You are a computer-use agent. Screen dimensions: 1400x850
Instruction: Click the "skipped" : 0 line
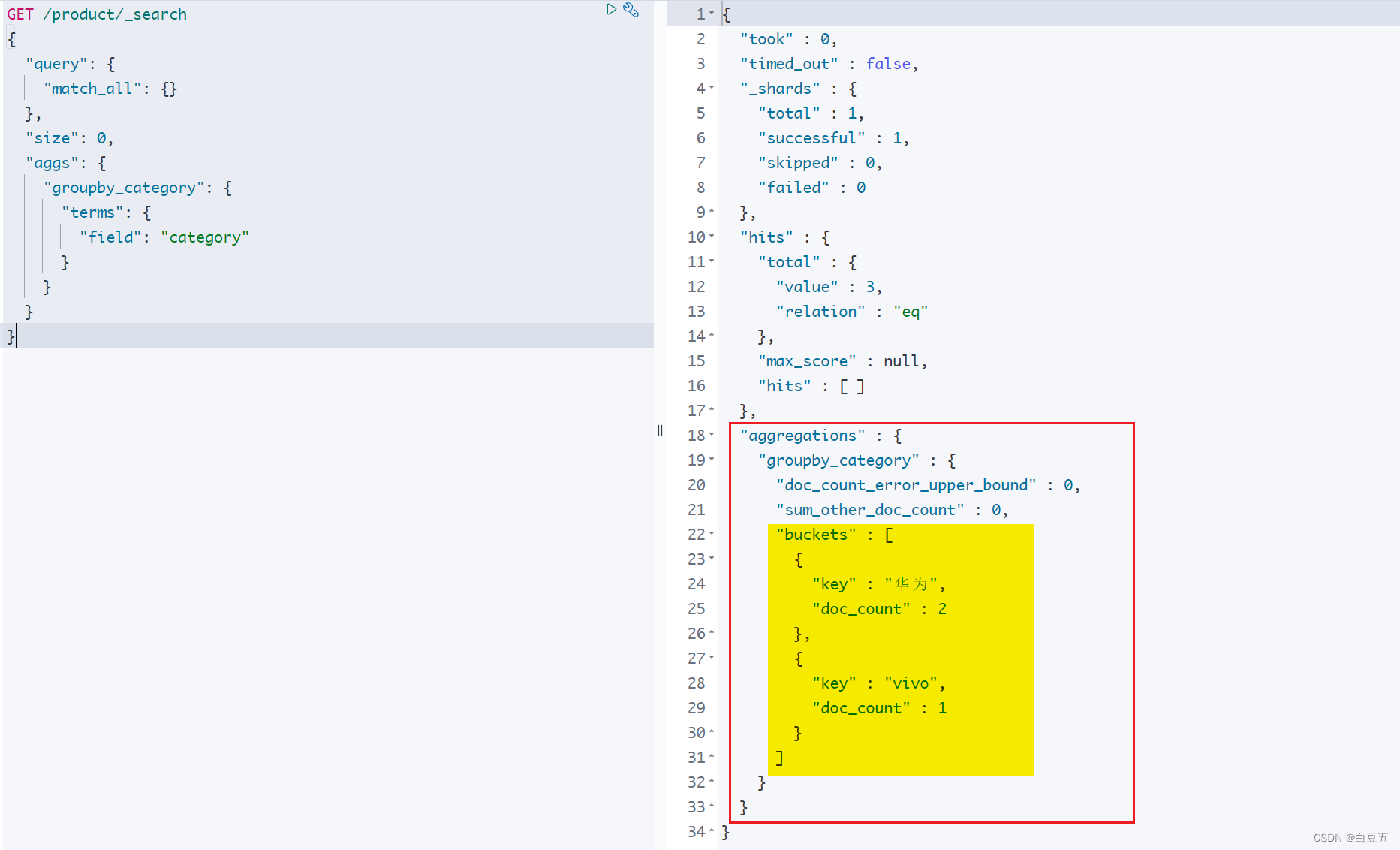[820, 163]
